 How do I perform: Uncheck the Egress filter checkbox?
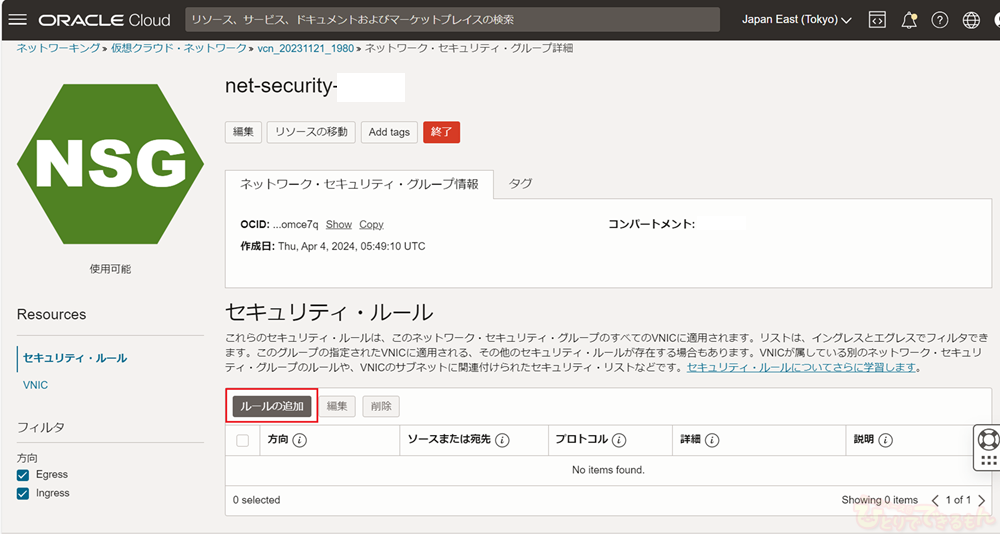23,475
